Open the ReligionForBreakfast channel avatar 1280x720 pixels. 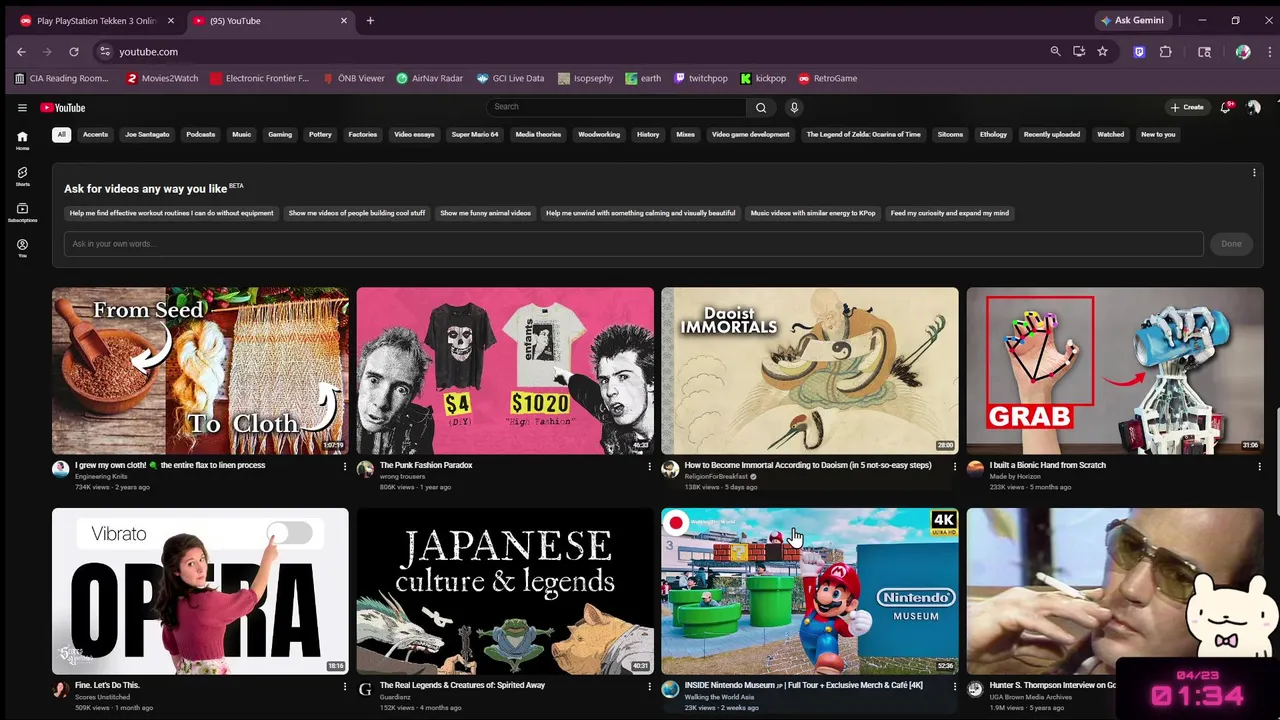point(670,469)
